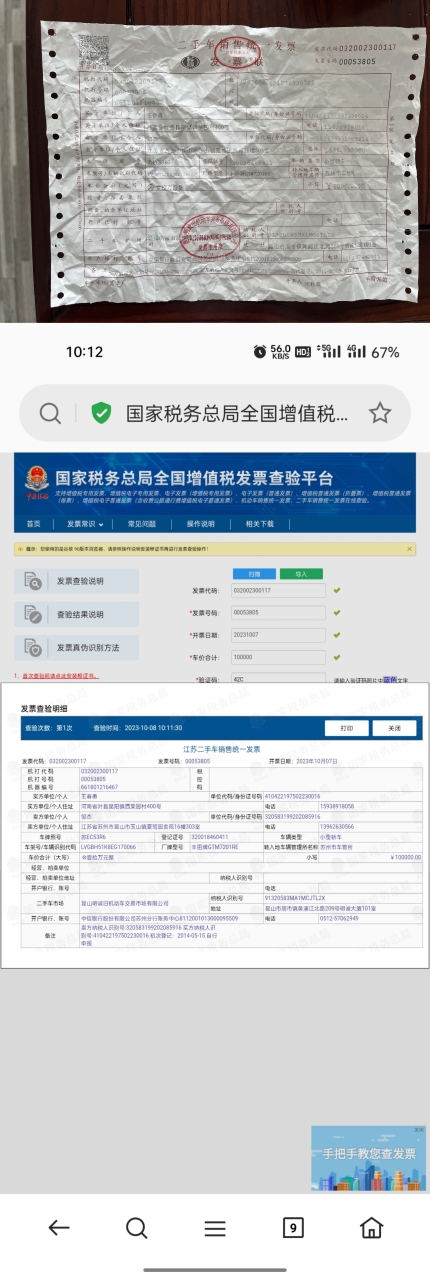Open the 常见问题 menu item

142,524
